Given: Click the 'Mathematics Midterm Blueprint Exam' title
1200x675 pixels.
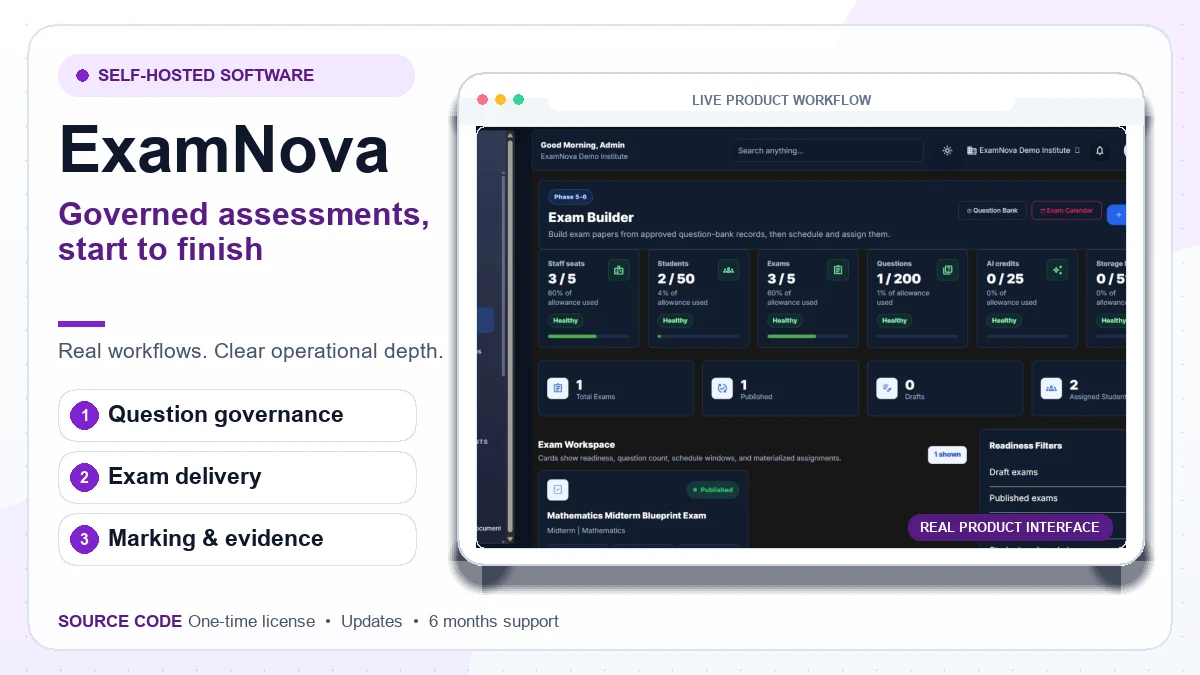Looking at the screenshot, I should click(626, 516).
